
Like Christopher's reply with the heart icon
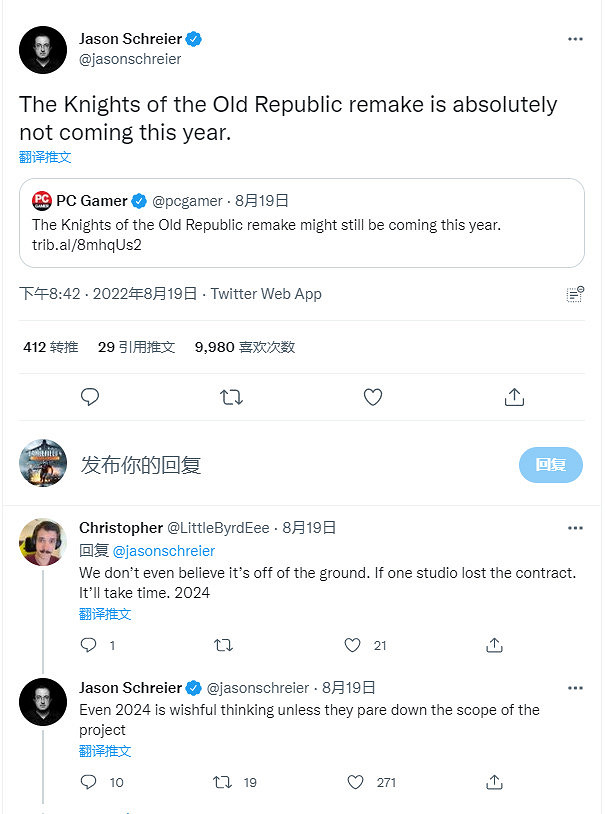(352, 645)
